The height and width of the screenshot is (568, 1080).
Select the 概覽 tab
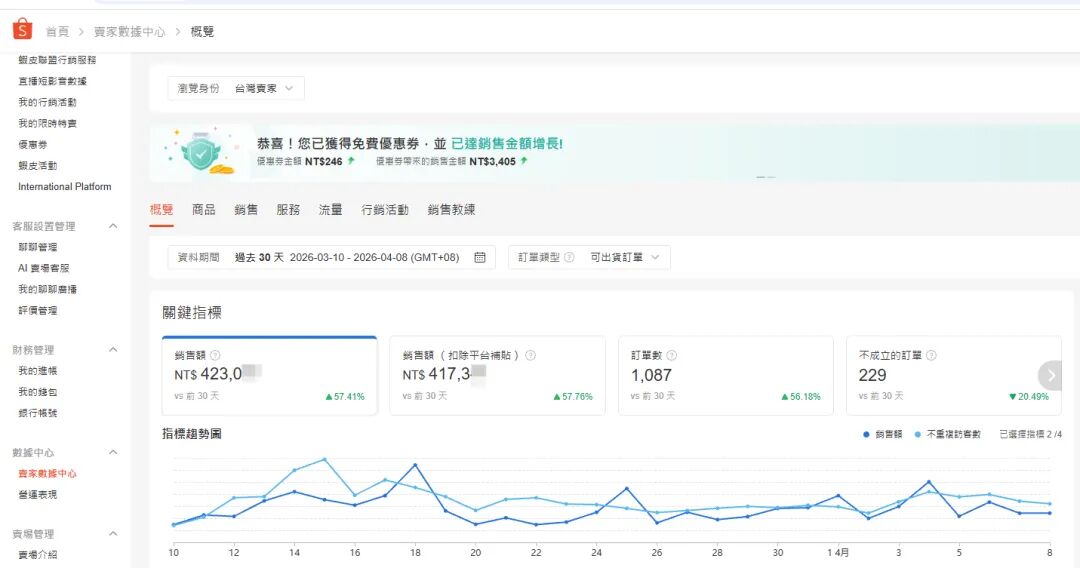click(161, 209)
